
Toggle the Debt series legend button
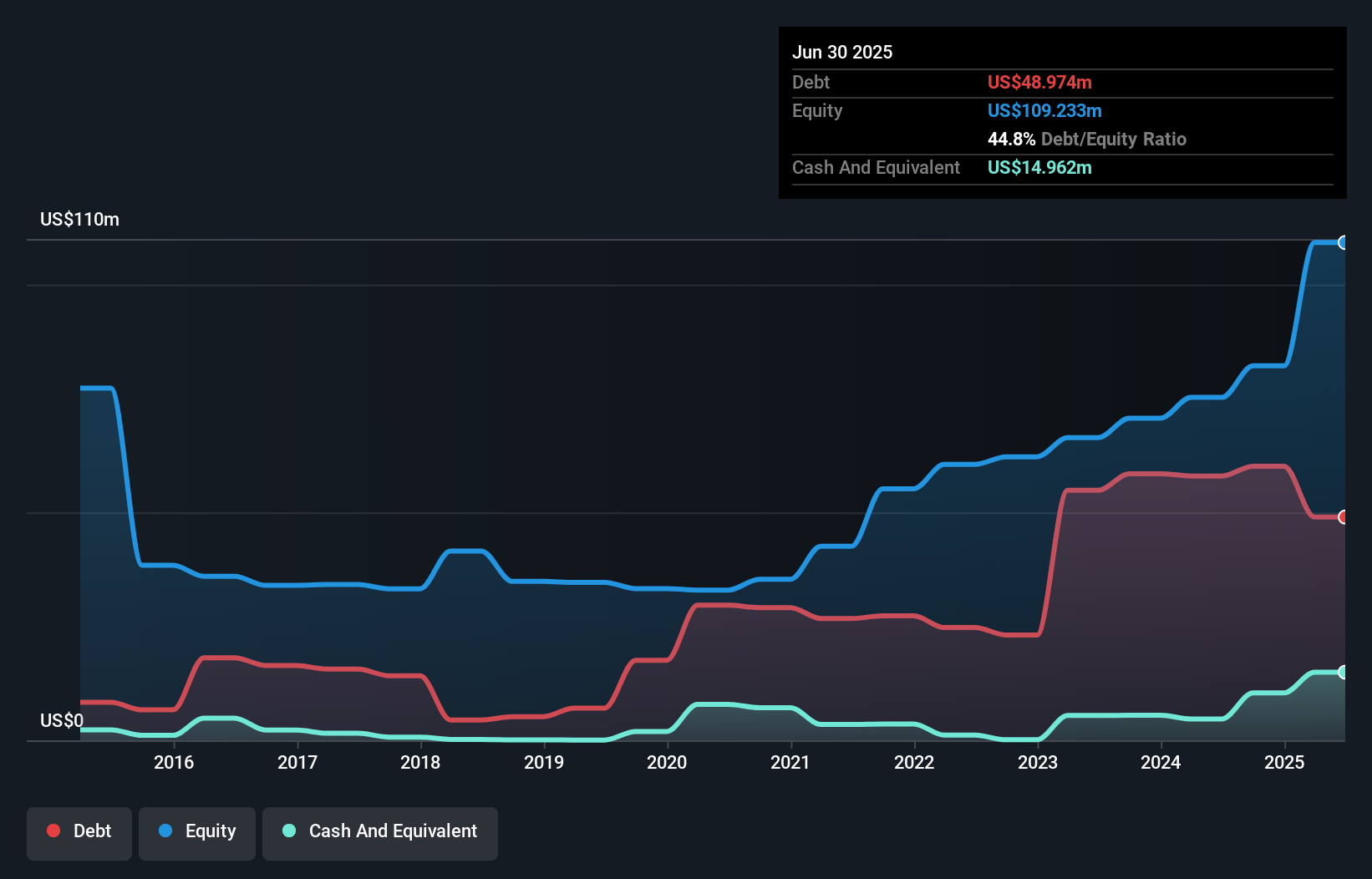79,831
